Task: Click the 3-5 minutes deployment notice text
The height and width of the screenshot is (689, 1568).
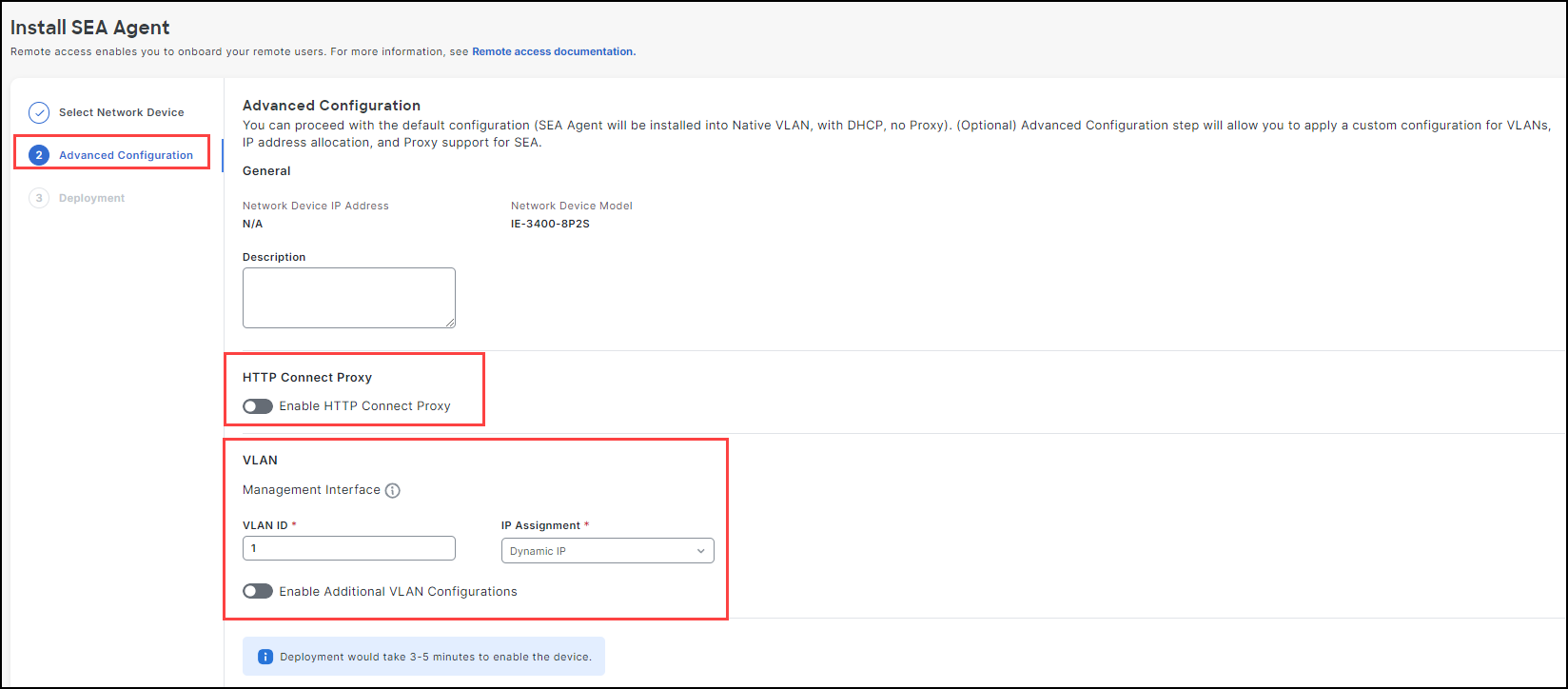Action: pyautogui.click(x=436, y=657)
